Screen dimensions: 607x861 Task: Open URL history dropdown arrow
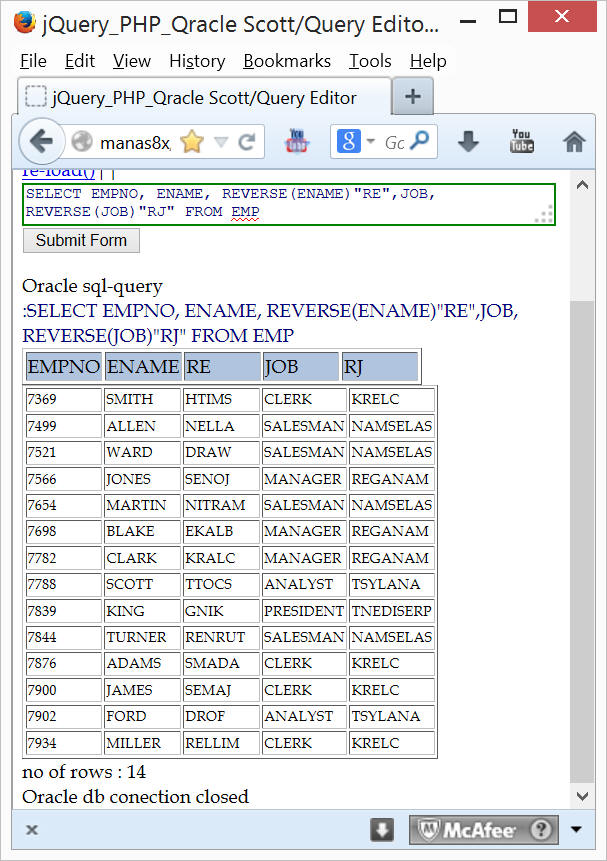coord(221,143)
